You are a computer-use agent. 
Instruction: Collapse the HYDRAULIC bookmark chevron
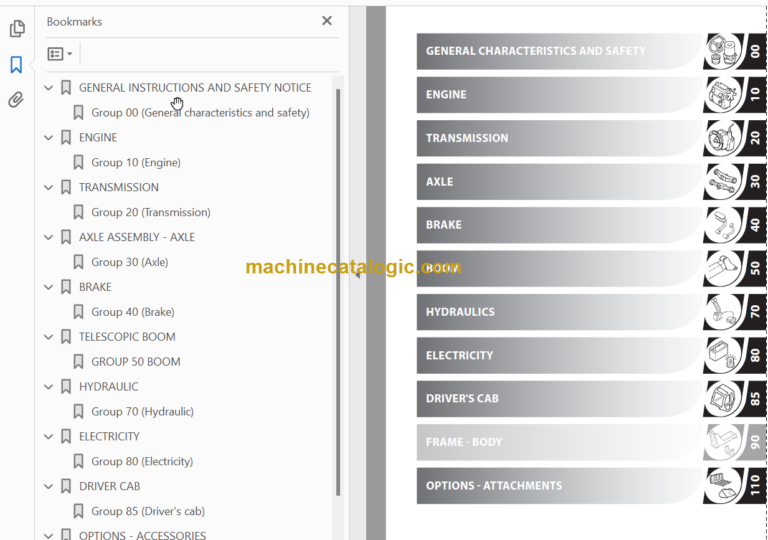48,387
